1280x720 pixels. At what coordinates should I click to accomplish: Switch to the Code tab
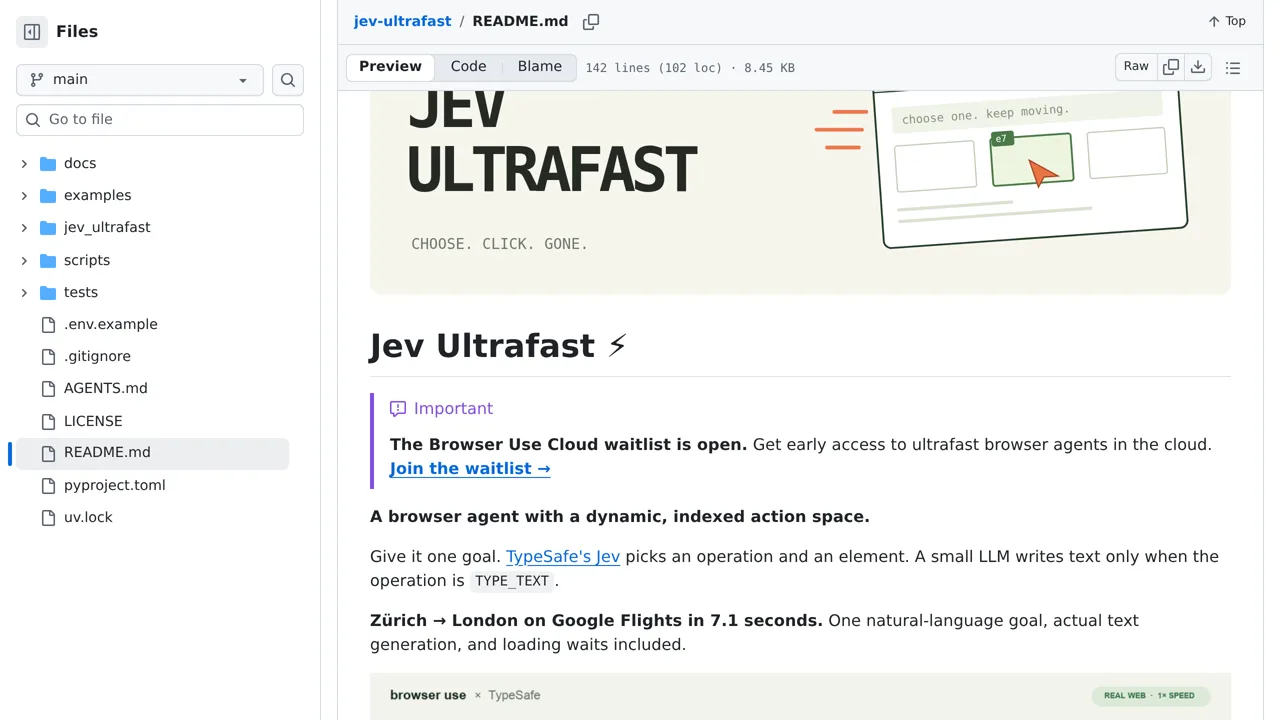[x=468, y=67]
